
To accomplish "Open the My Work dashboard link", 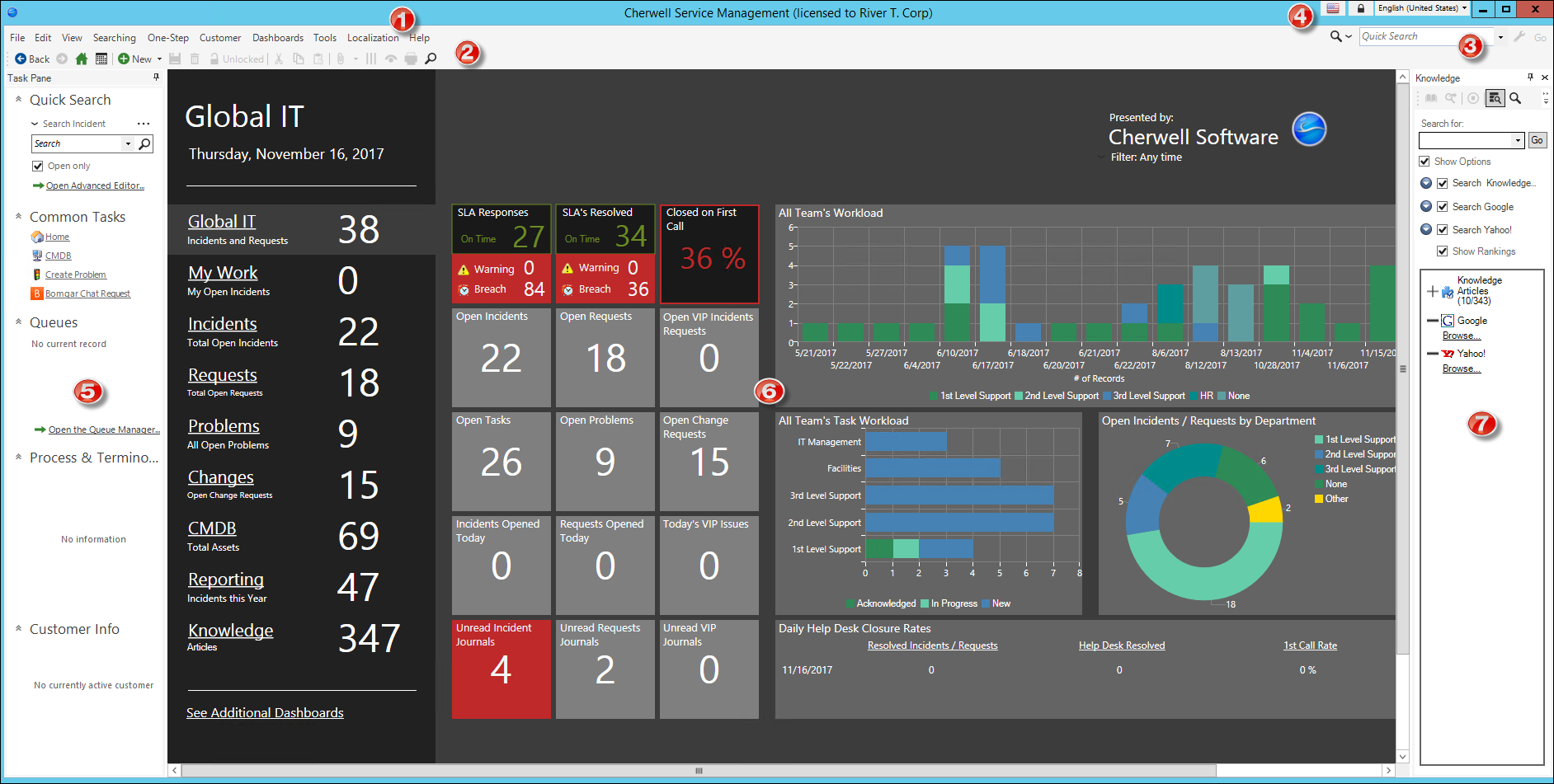I will tap(223, 273).
